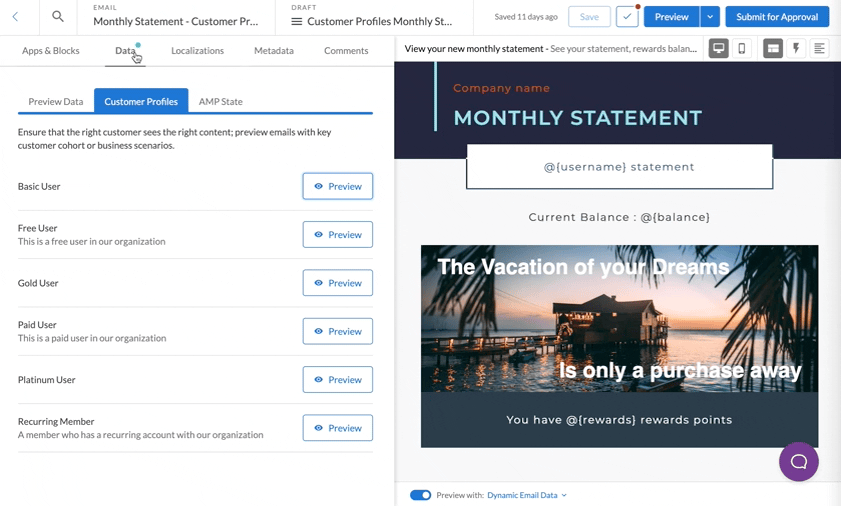Image resolution: width=841 pixels, height=506 pixels.
Task: Select the Customer Profiles sub-tab
Action: tap(141, 101)
